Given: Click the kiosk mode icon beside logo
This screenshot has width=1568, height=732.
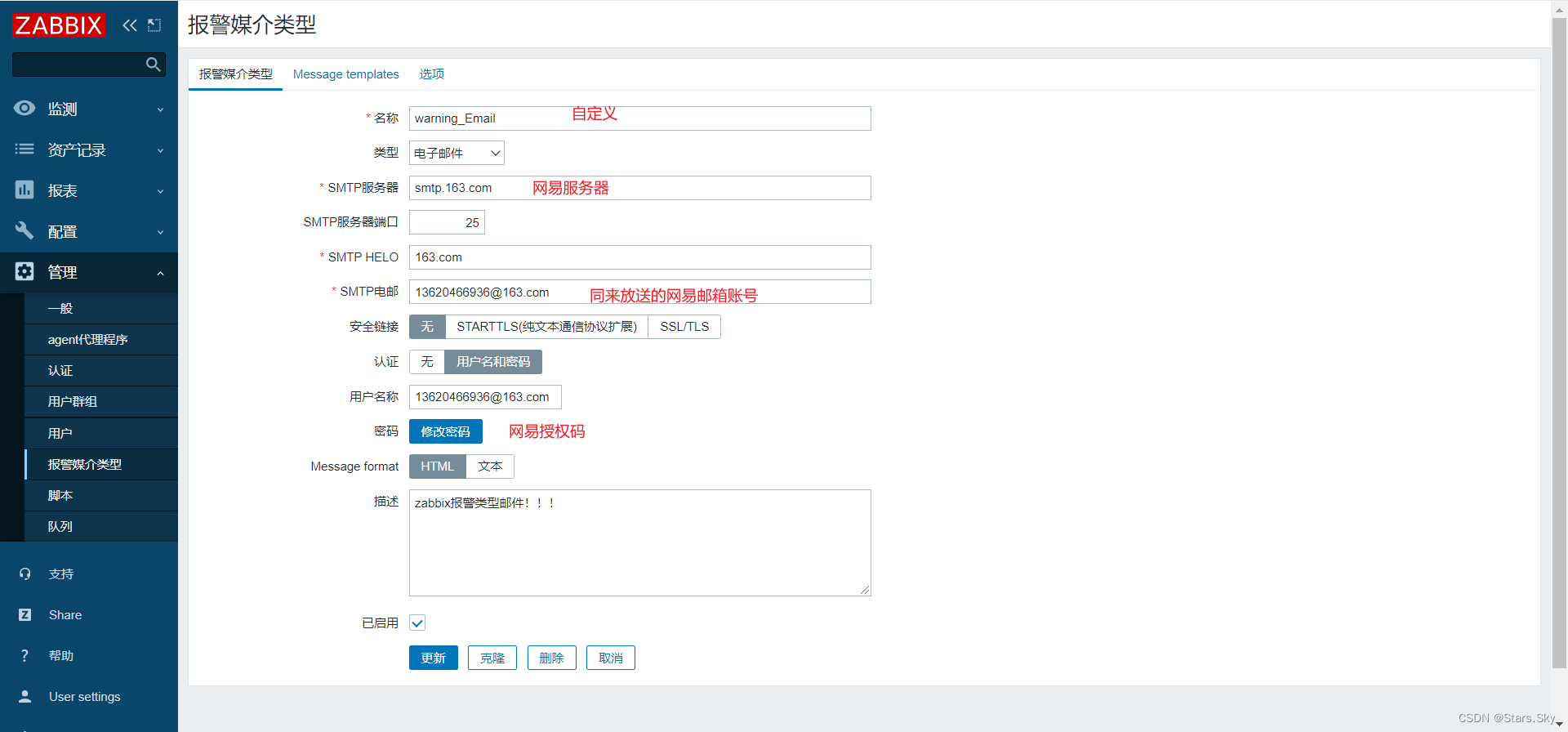Looking at the screenshot, I should pos(154,25).
